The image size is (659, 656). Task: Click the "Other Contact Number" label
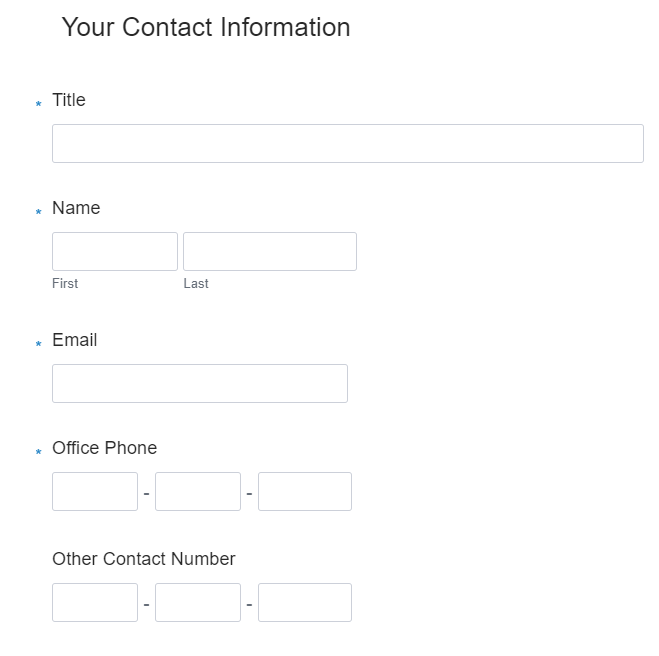point(144,559)
